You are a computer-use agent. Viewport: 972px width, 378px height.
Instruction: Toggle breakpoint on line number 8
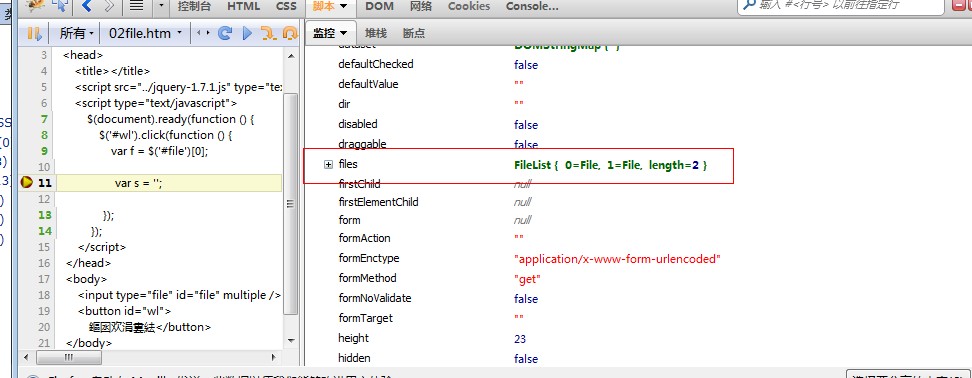coord(43,135)
